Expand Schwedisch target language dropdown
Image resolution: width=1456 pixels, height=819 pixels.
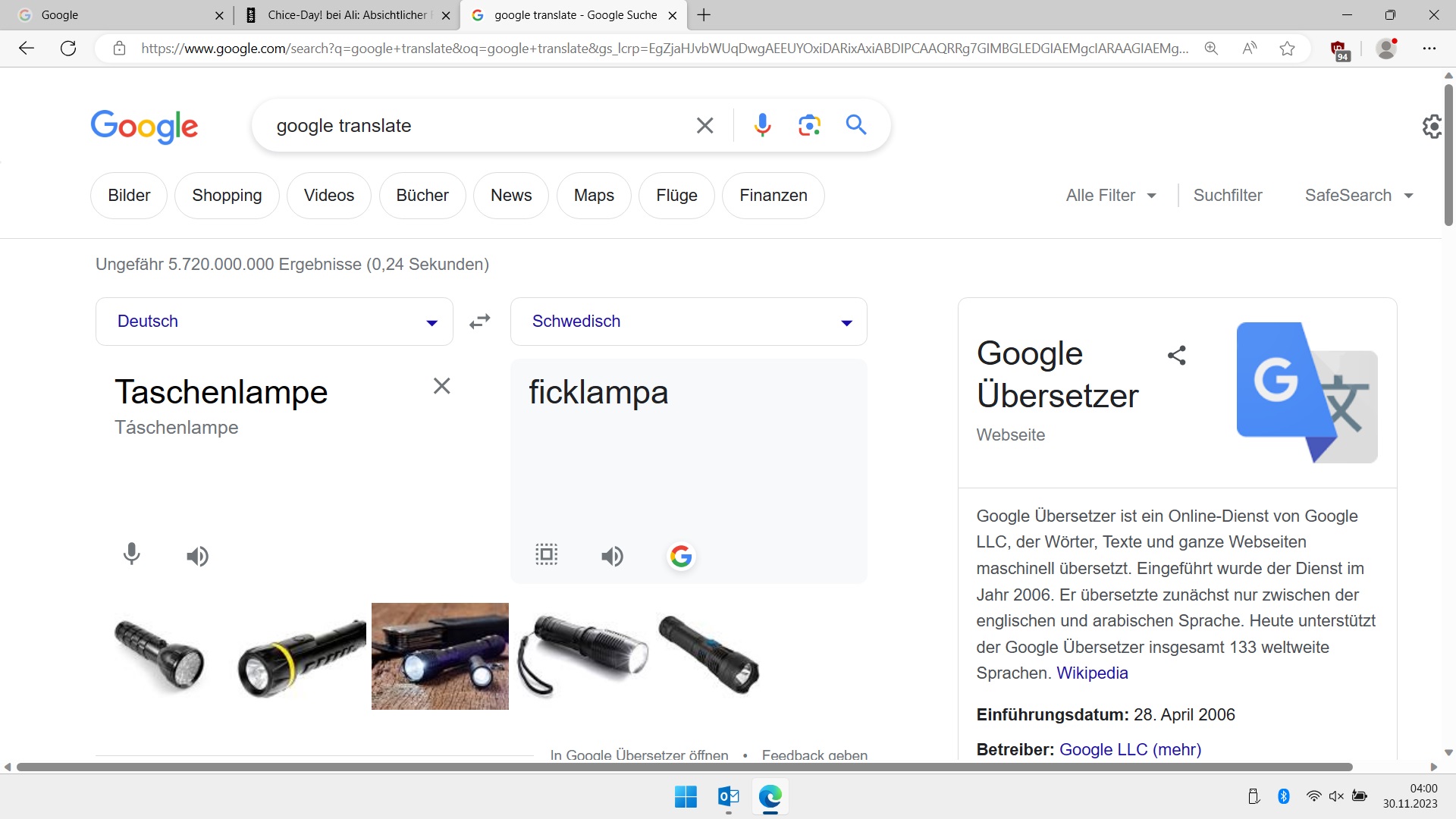(x=689, y=322)
